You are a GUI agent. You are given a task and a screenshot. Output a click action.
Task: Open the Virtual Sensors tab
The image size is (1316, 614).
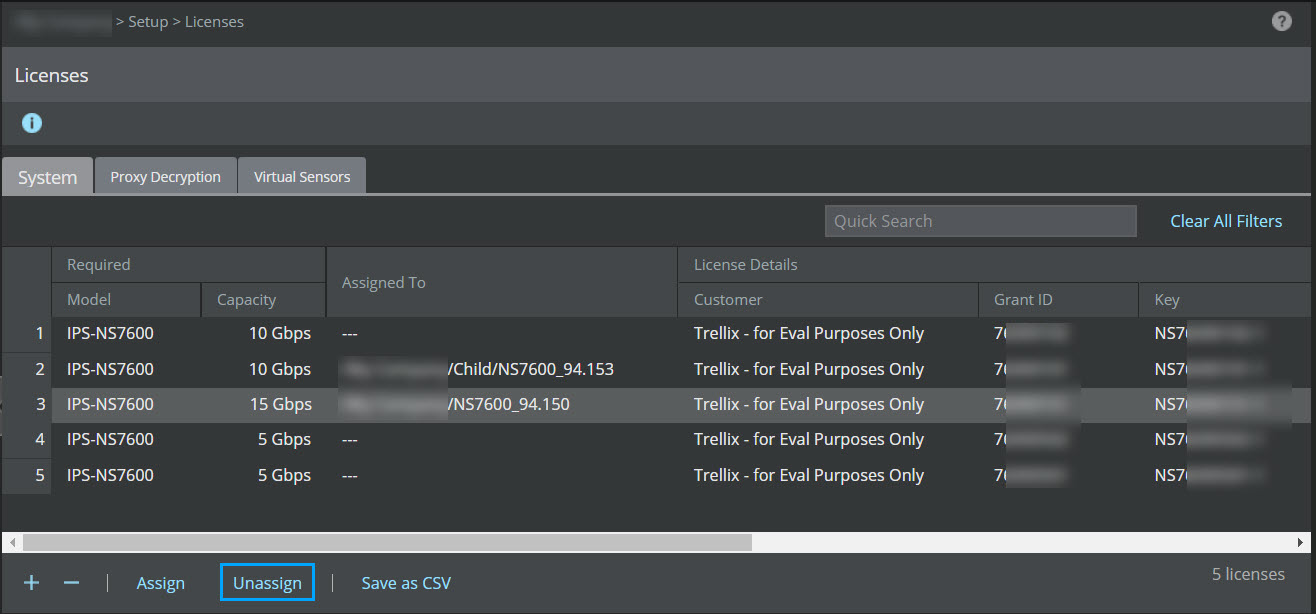coord(302,176)
